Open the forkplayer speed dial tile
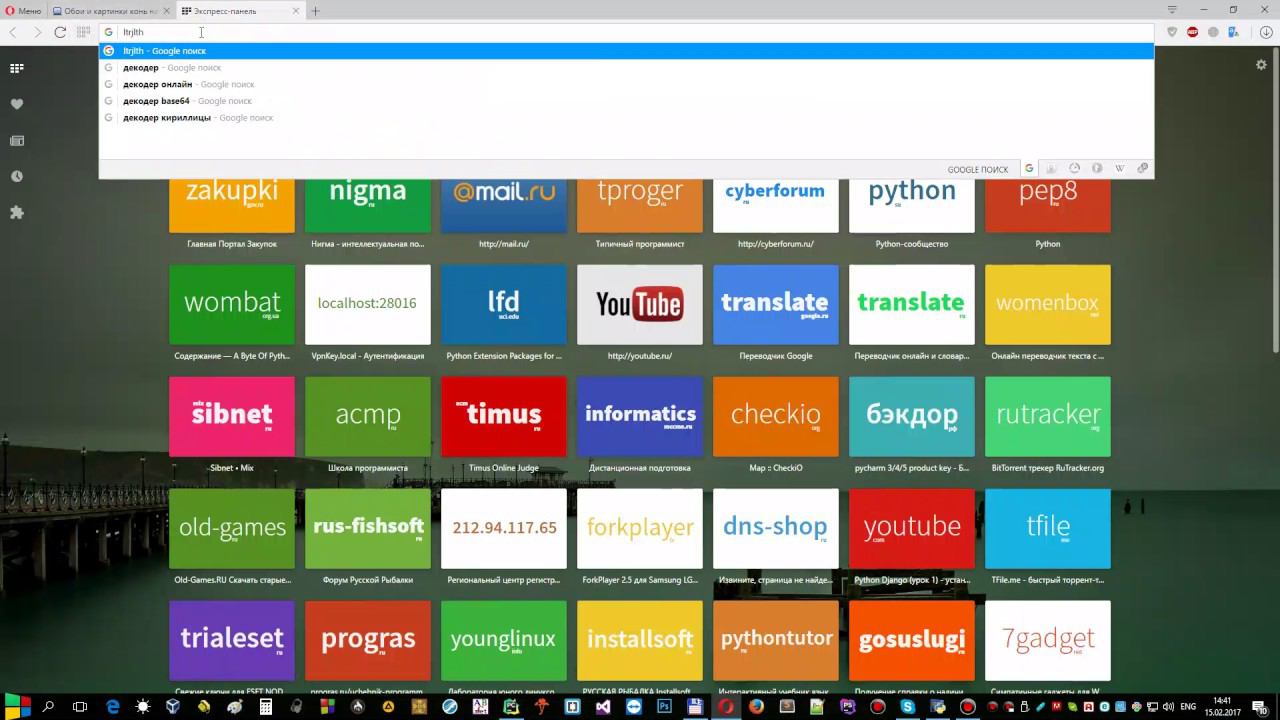 point(640,528)
